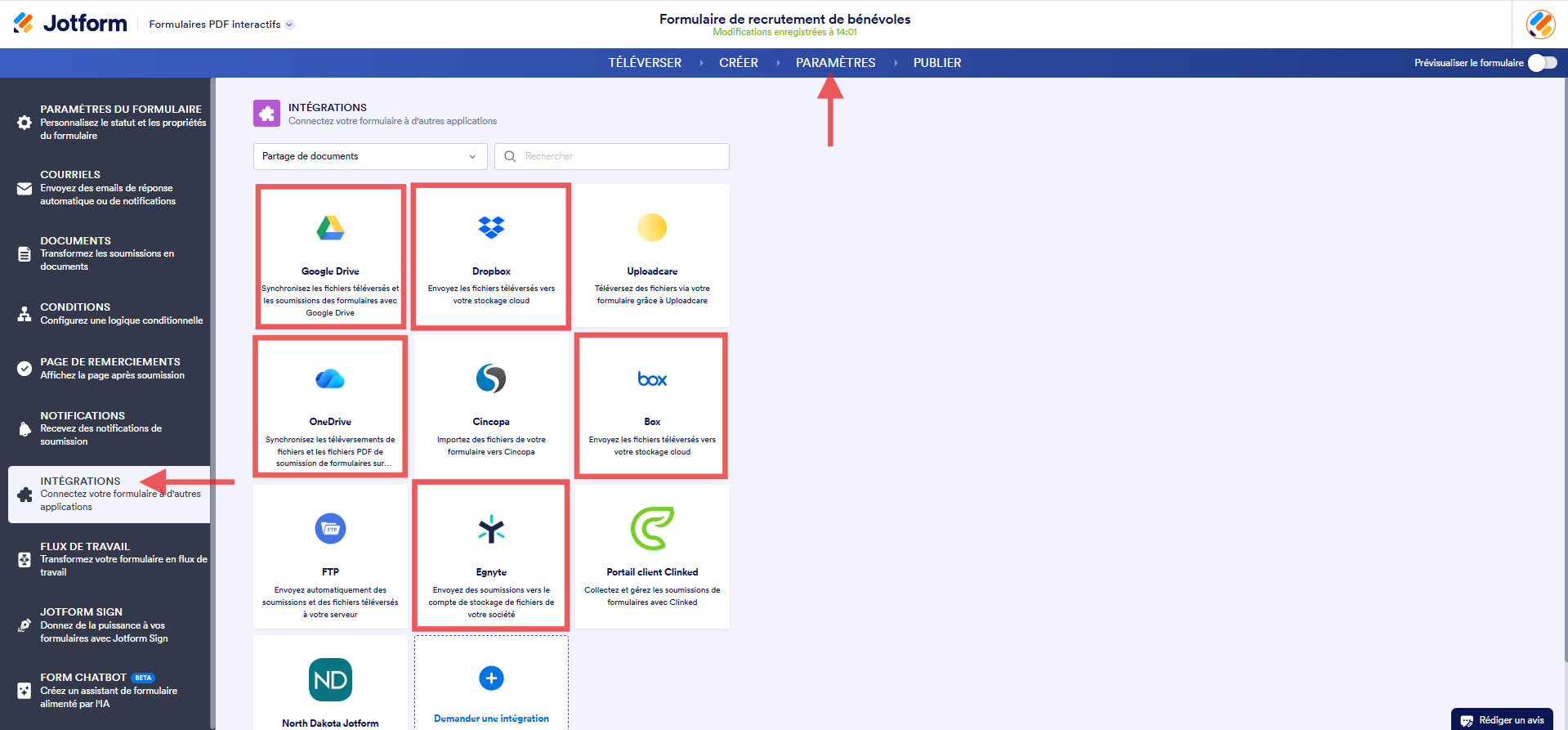Click the Egnyte logo icon
Image resolution: width=1568 pixels, height=730 pixels.
tap(491, 530)
